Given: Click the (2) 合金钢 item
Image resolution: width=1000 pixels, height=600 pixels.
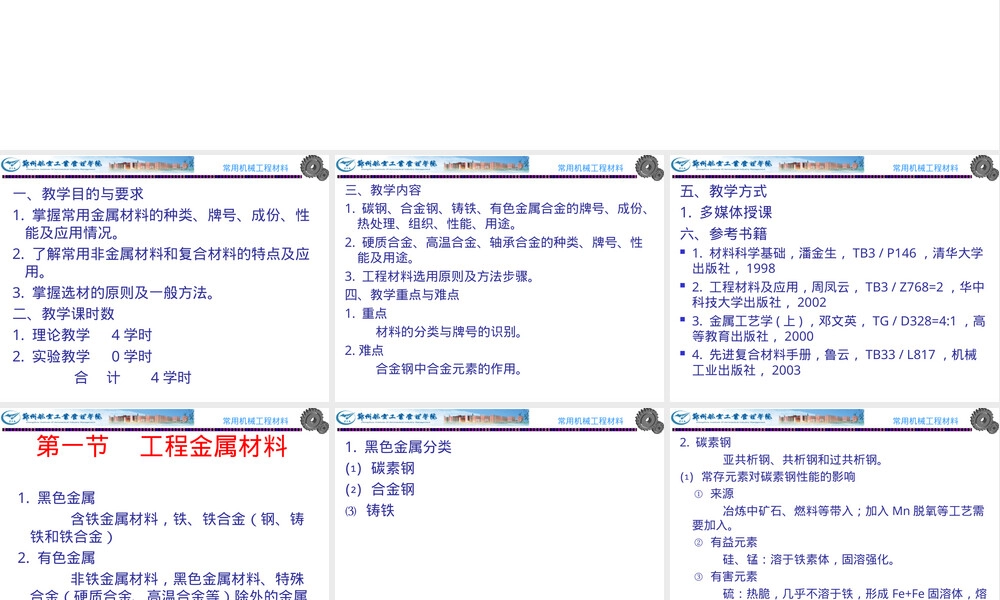Looking at the screenshot, I should pos(380,489).
